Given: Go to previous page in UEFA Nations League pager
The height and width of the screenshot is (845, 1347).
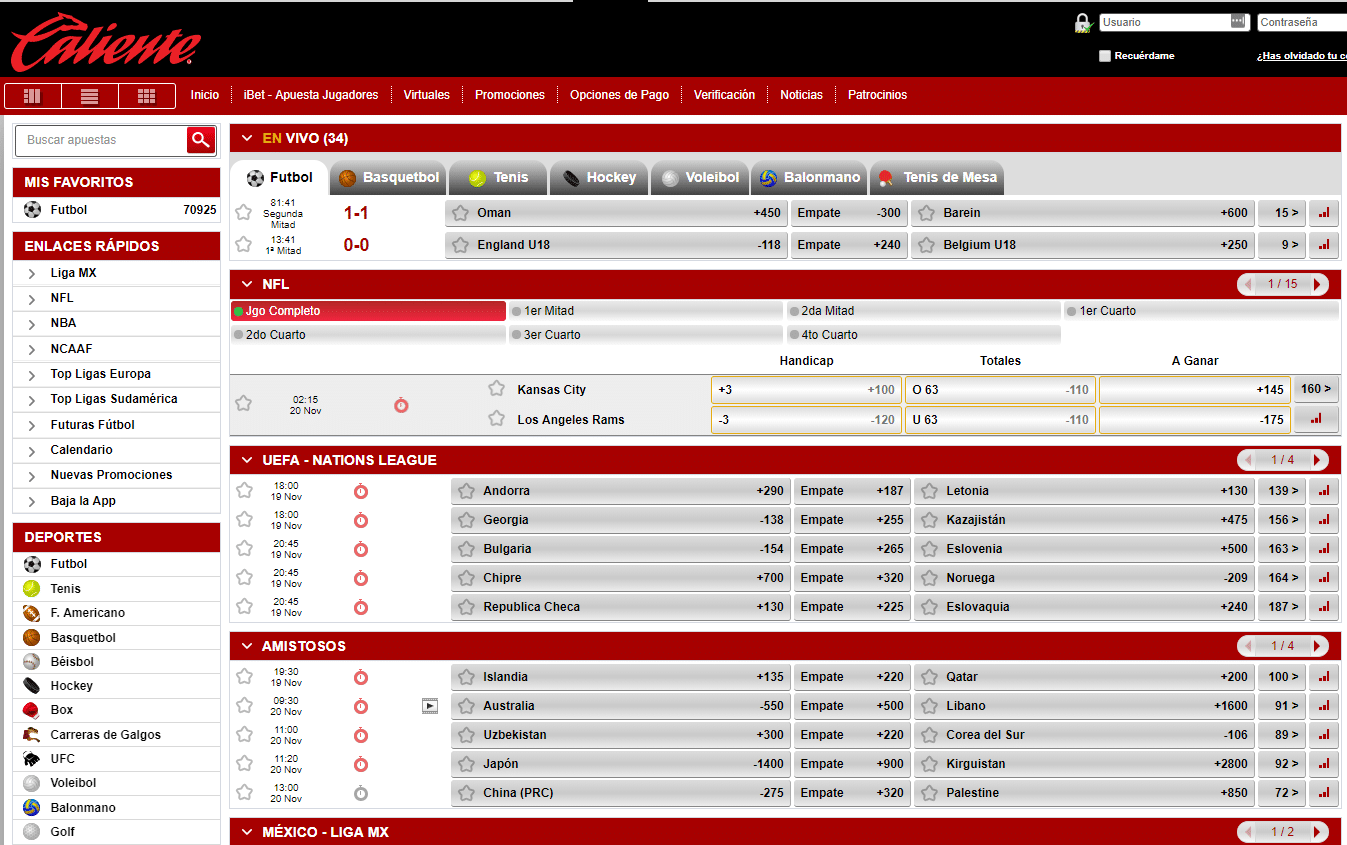Looking at the screenshot, I should point(1248,461).
